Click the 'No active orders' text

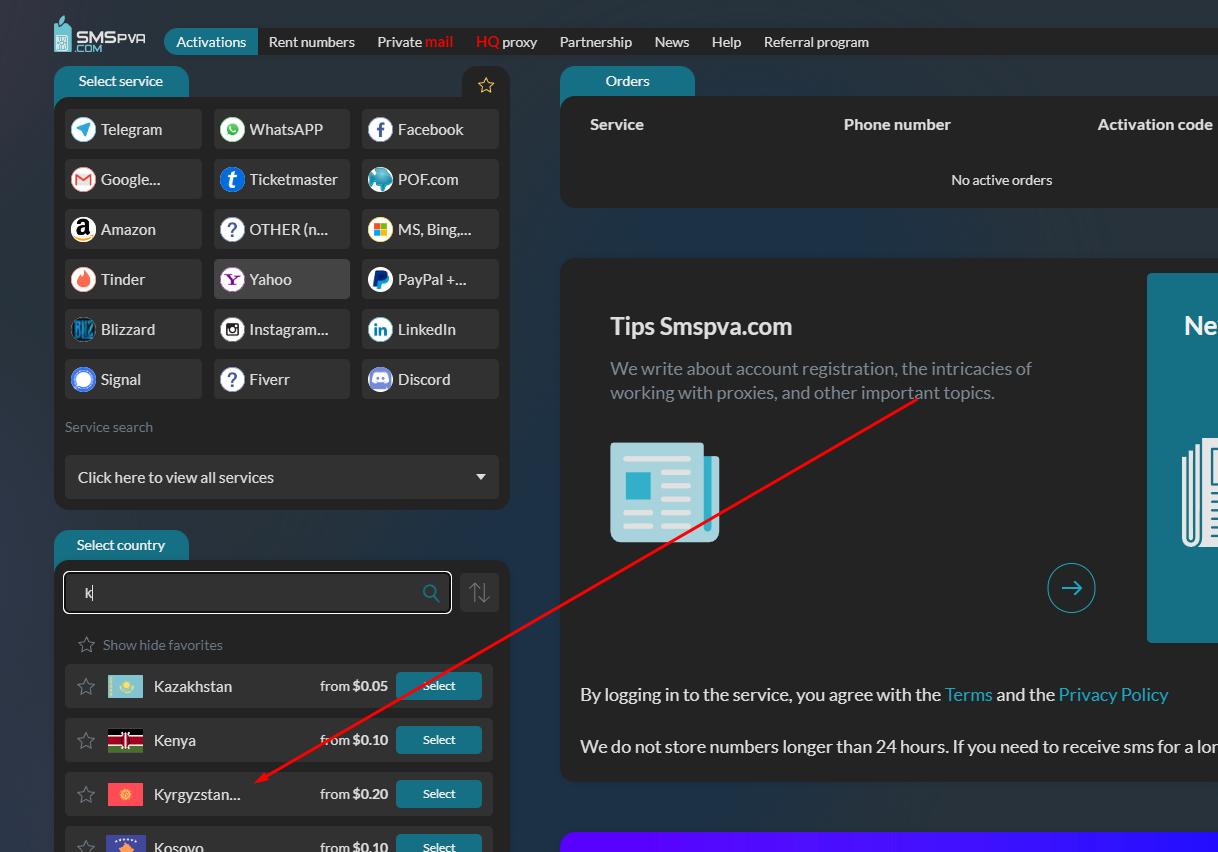1002,180
